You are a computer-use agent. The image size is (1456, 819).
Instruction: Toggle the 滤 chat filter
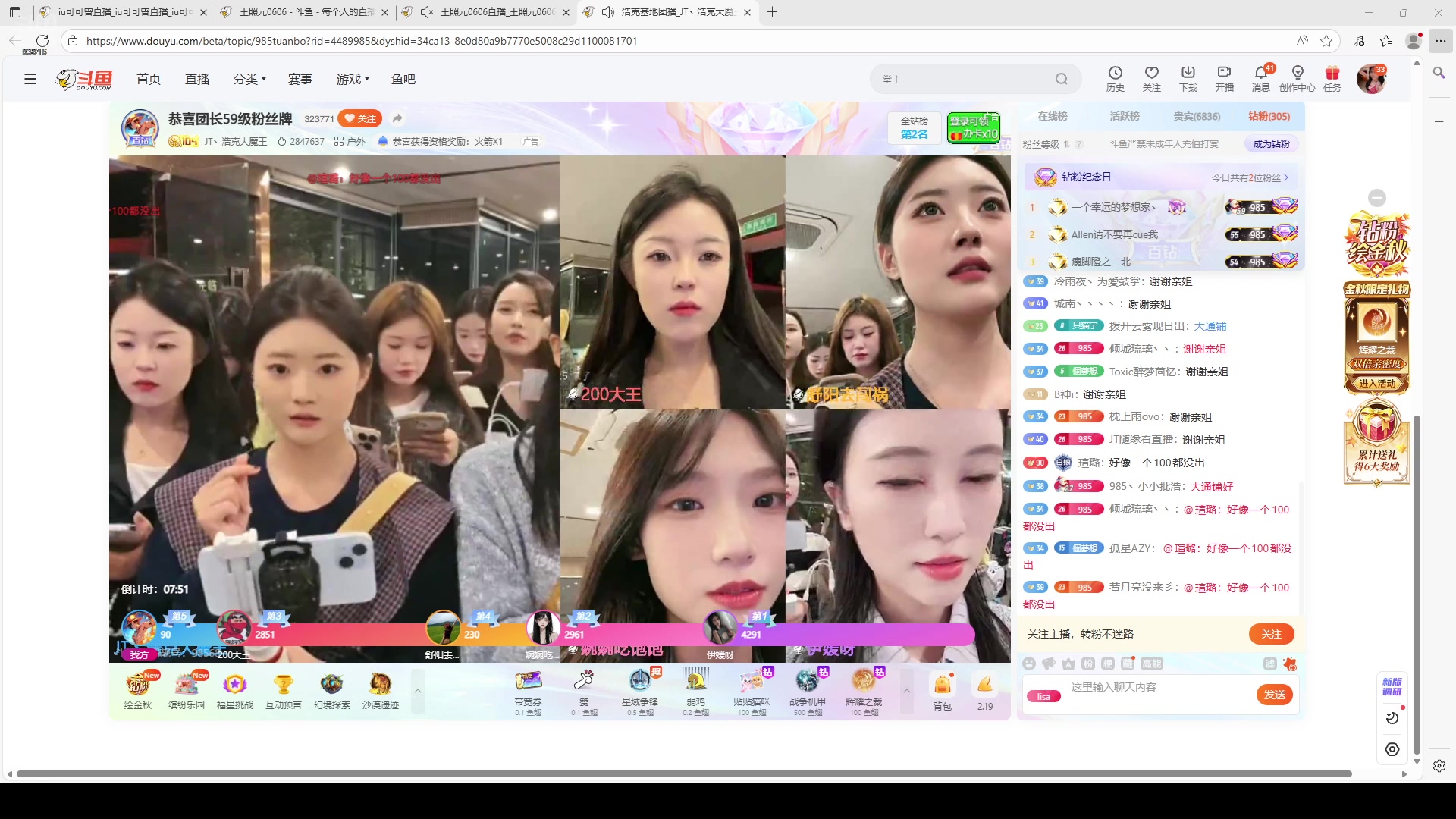[1269, 664]
